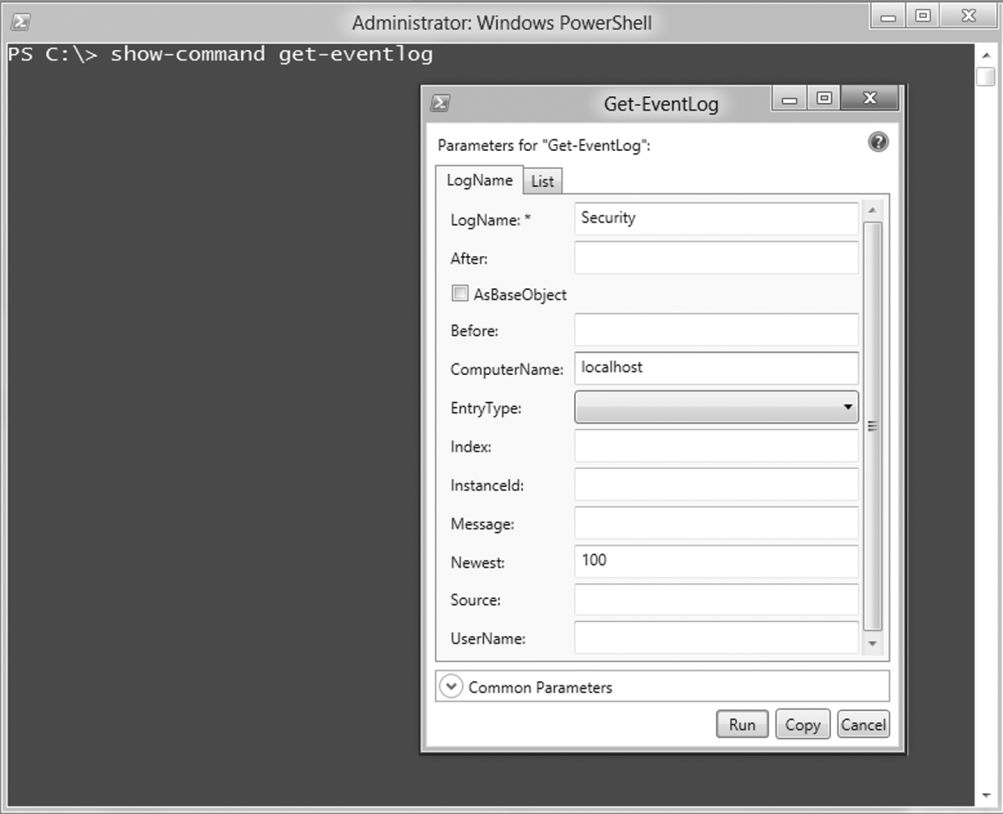The height and width of the screenshot is (814, 1003).
Task: Cancel the Get-EventLog dialog
Action: pyautogui.click(x=863, y=725)
